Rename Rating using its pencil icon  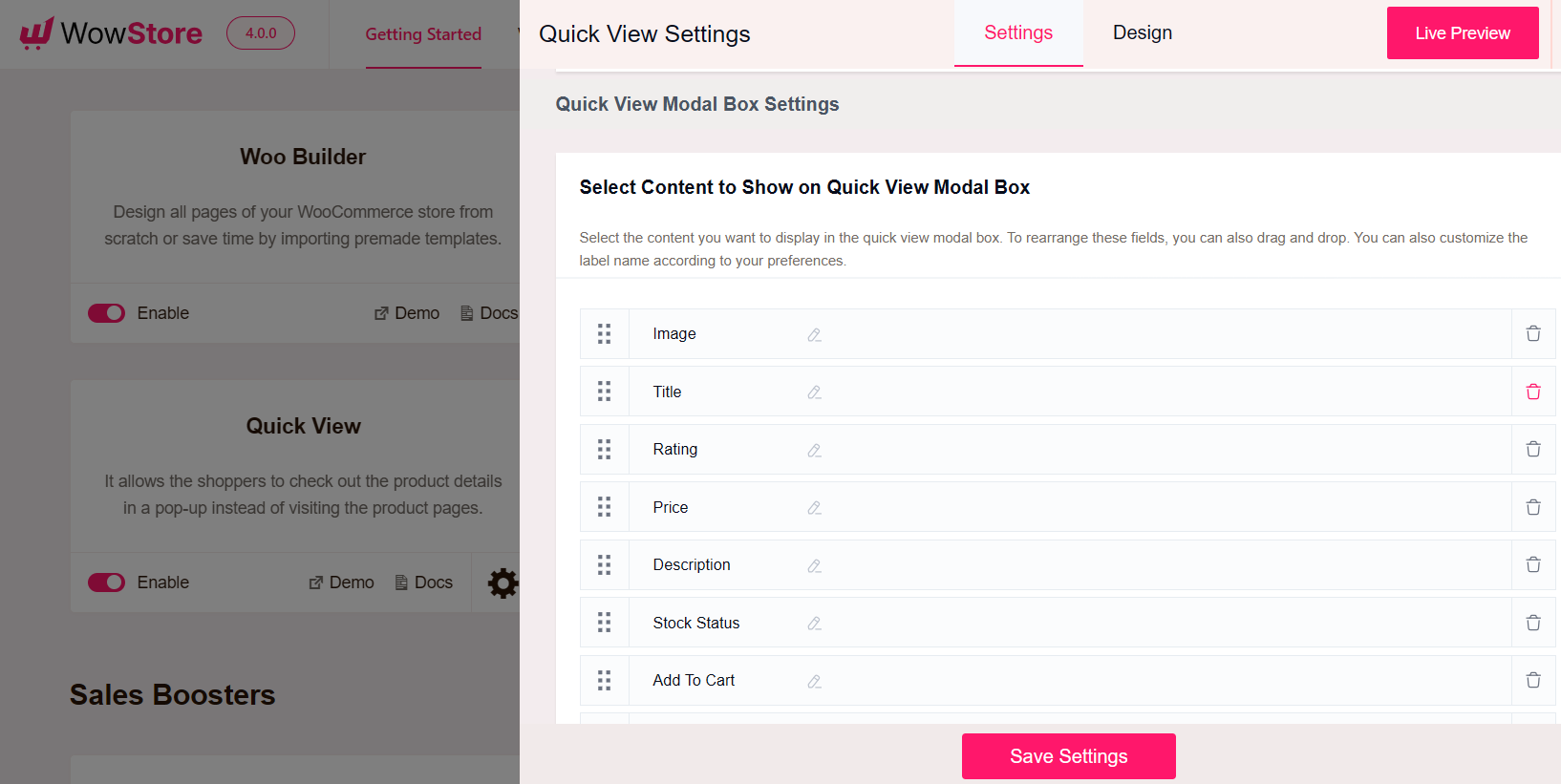pos(814,450)
